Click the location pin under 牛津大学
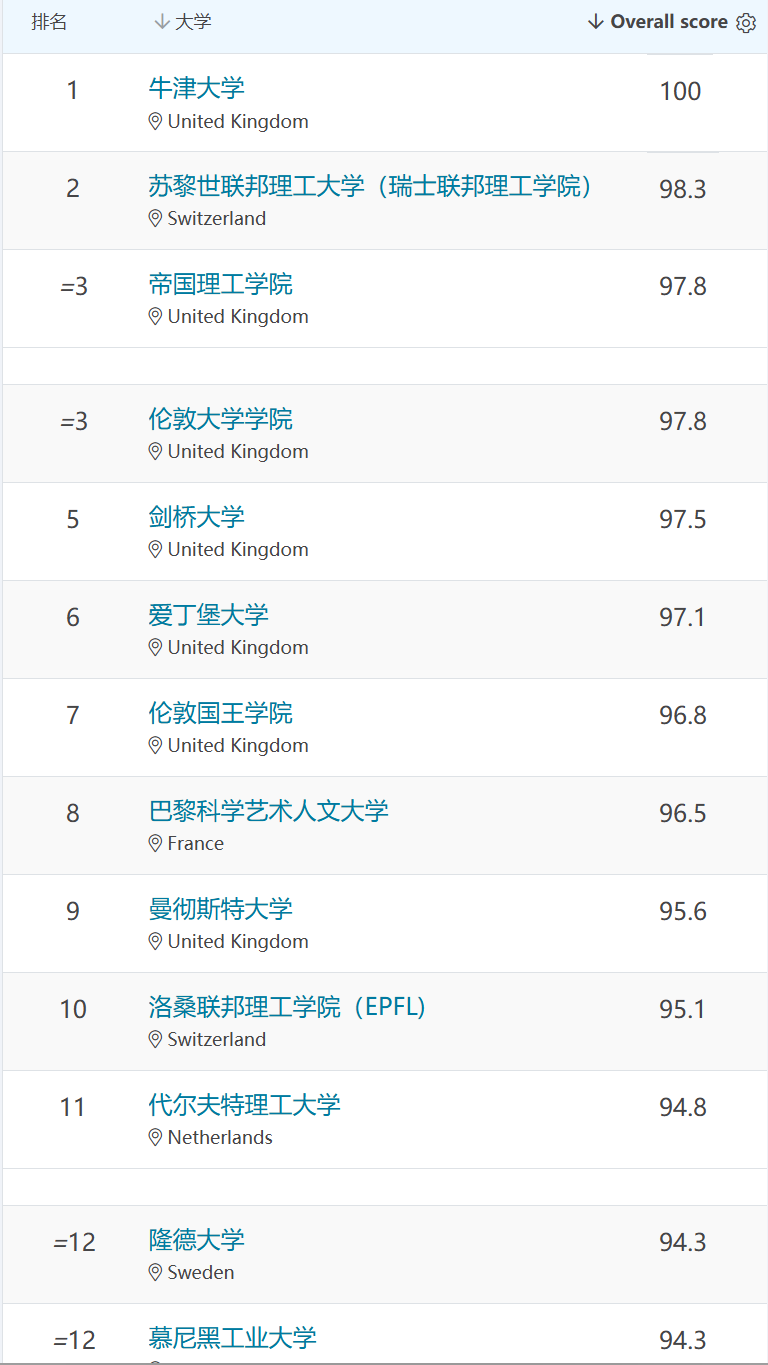Image resolution: width=768 pixels, height=1365 pixels. [x=155, y=122]
